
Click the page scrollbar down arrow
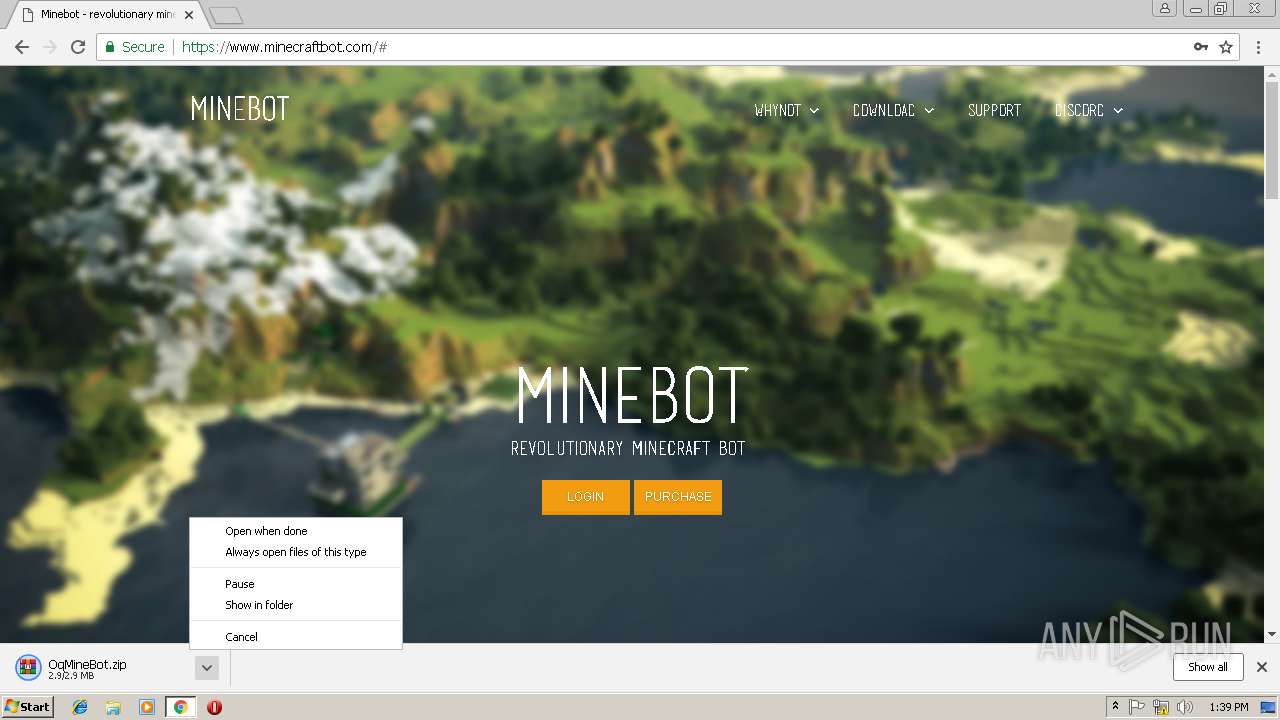1272,635
